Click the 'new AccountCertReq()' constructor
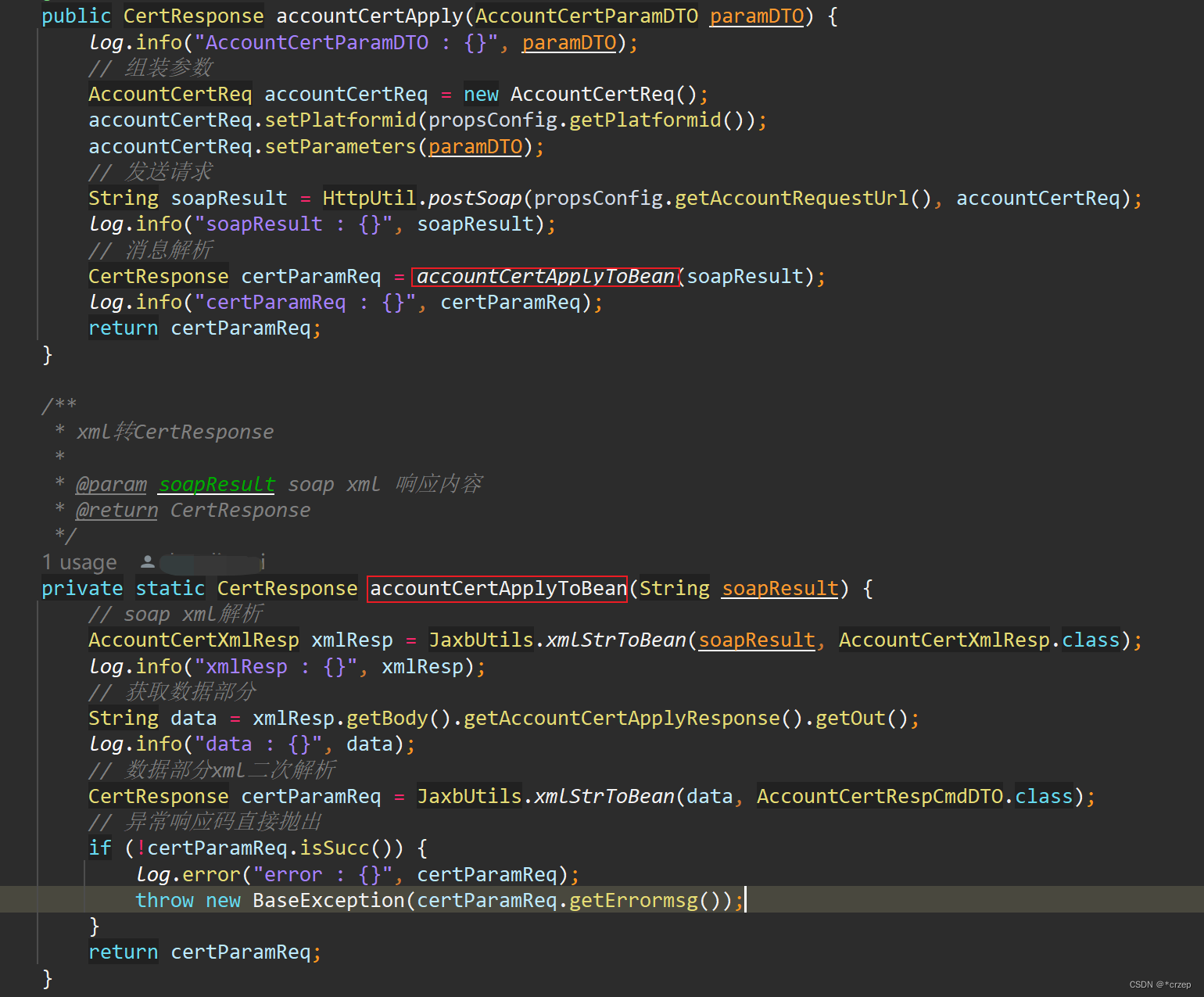Image resolution: width=1204 pixels, height=997 pixels. coord(580,94)
